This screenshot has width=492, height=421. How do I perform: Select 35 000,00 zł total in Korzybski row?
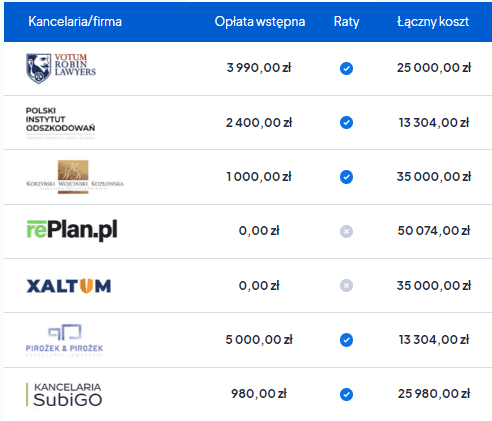click(434, 177)
